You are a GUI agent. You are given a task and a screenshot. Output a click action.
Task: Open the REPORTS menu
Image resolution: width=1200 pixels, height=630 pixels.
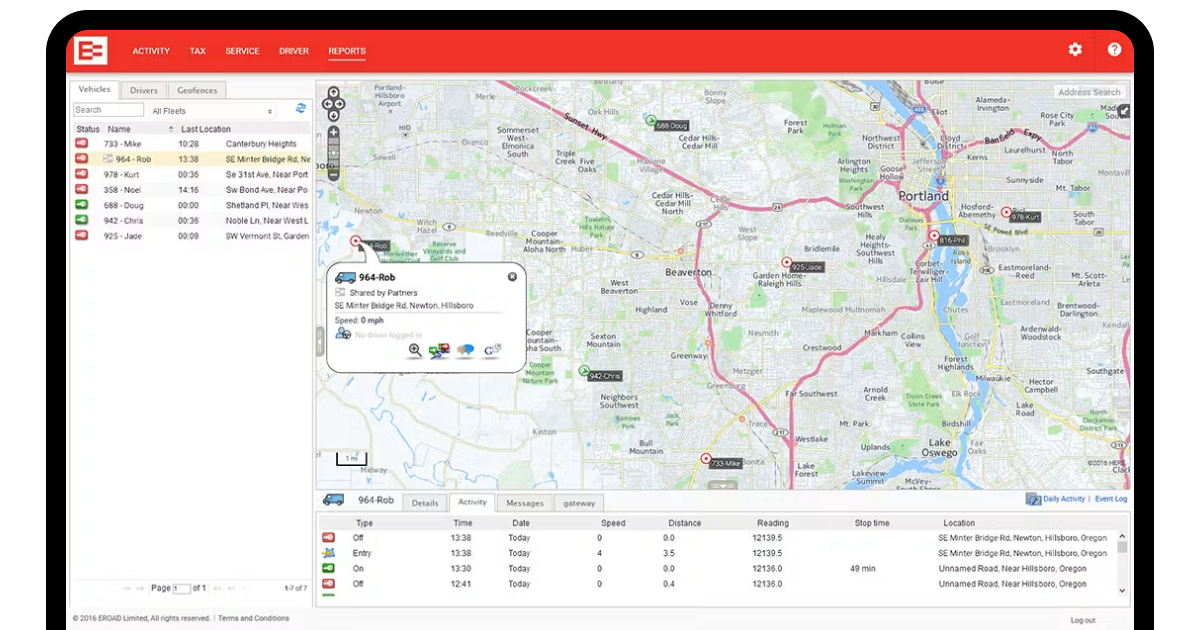(x=347, y=51)
